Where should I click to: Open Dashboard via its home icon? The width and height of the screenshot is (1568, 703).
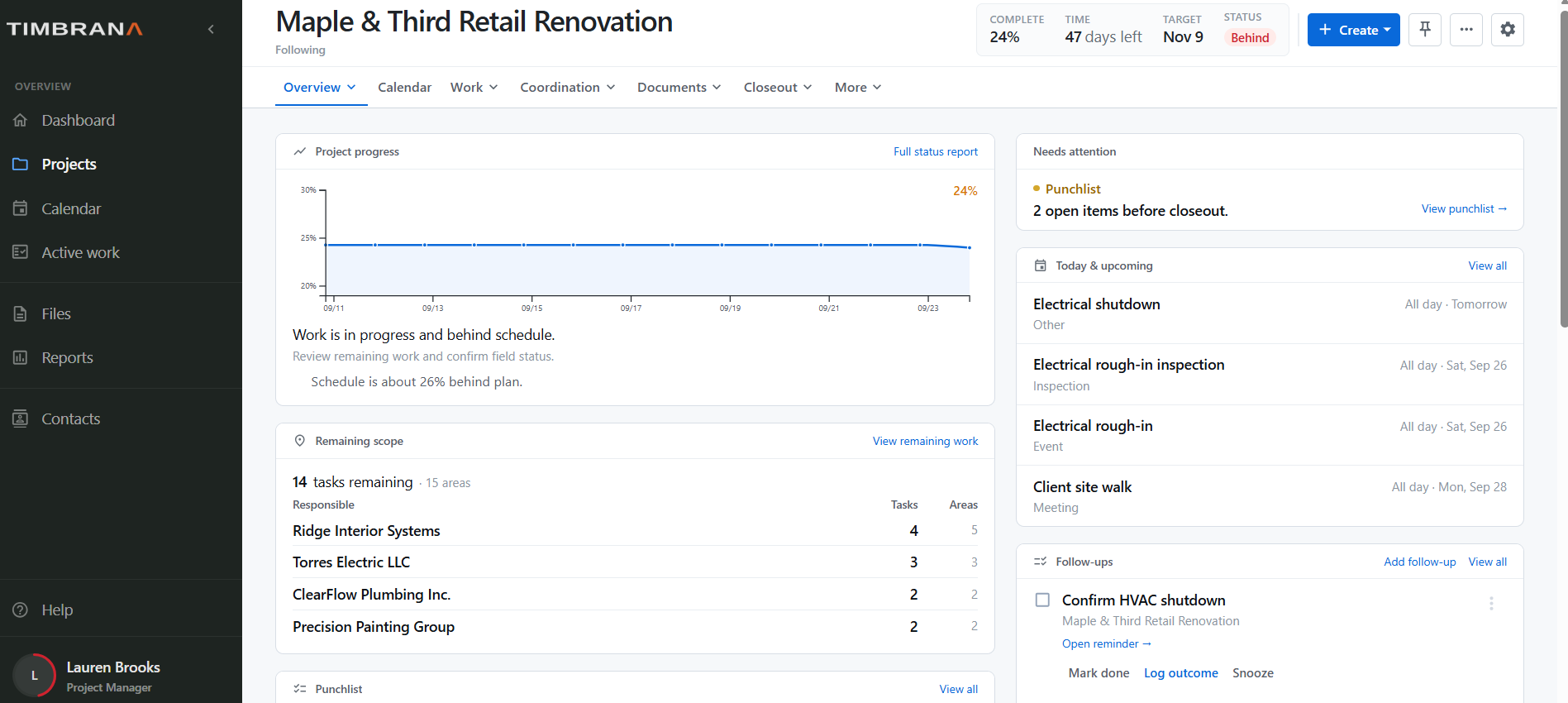tap(21, 120)
